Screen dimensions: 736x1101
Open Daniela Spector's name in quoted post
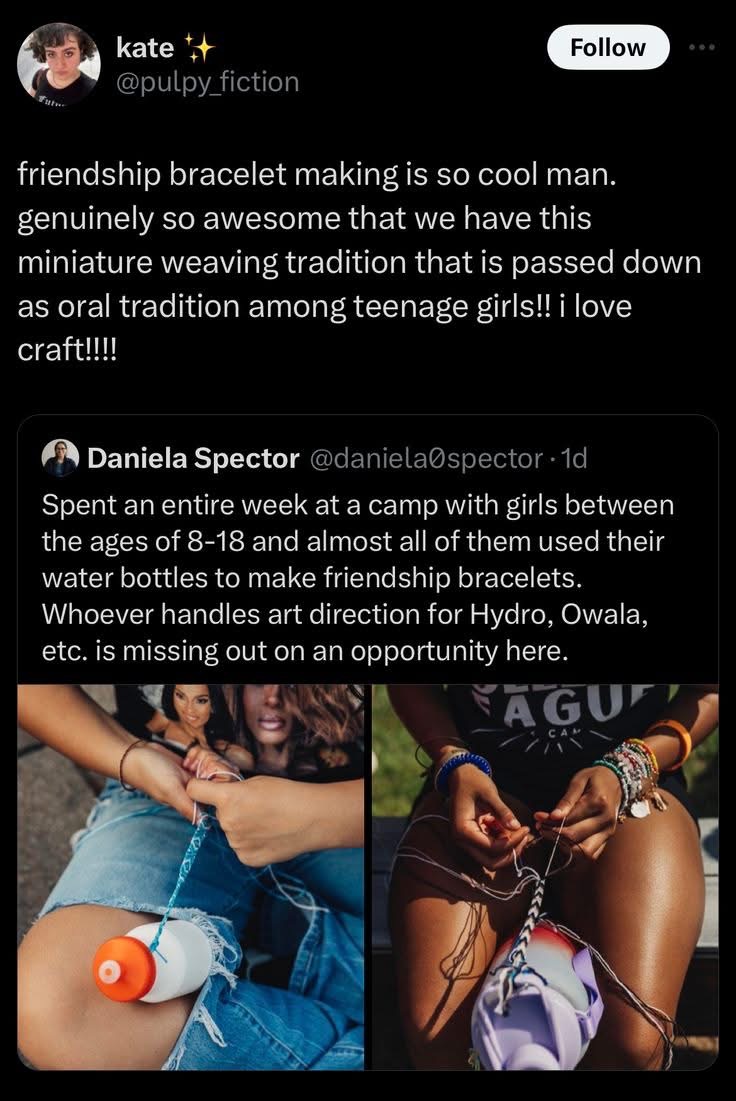(x=193, y=458)
